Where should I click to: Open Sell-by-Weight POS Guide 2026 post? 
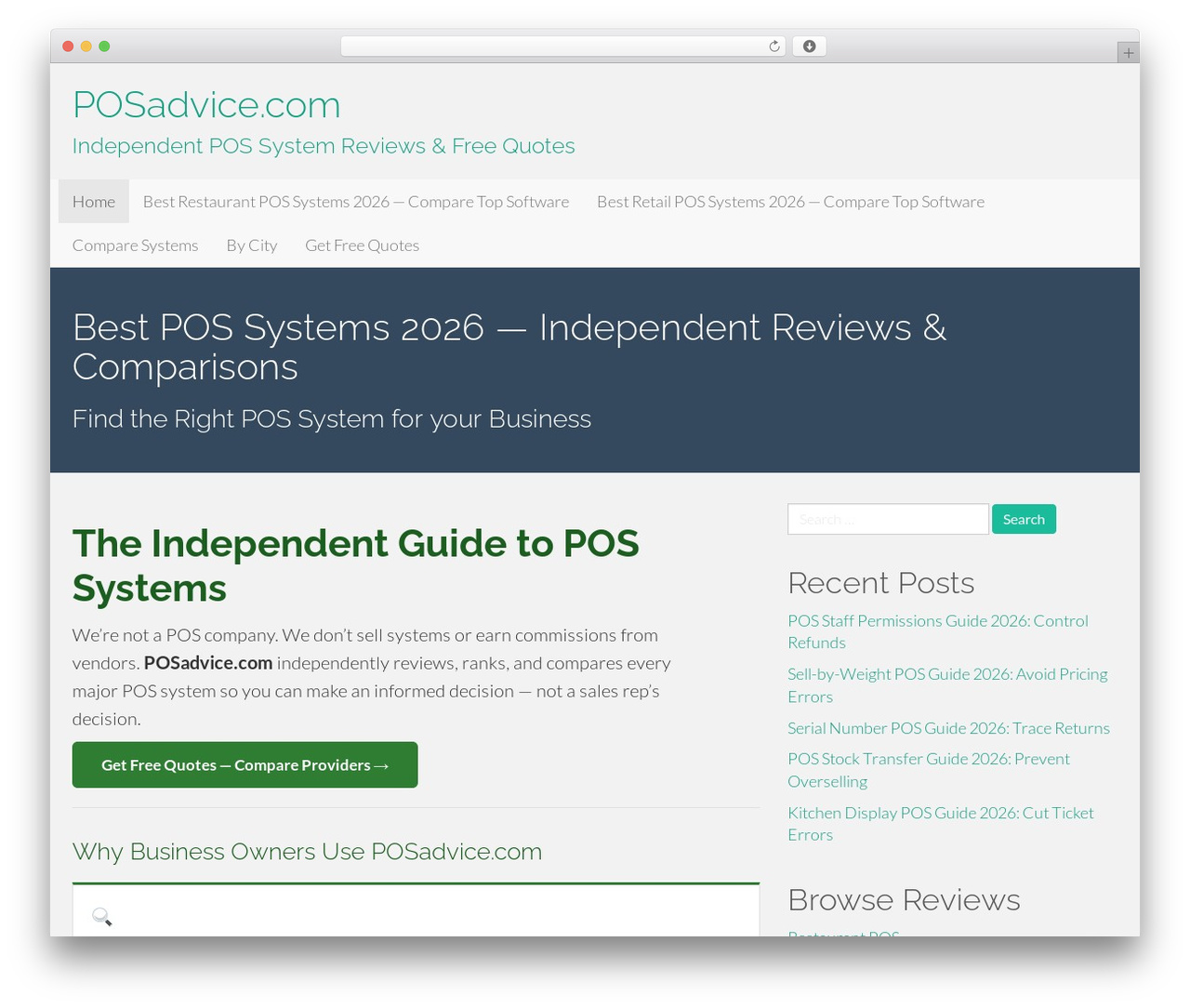click(947, 685)
